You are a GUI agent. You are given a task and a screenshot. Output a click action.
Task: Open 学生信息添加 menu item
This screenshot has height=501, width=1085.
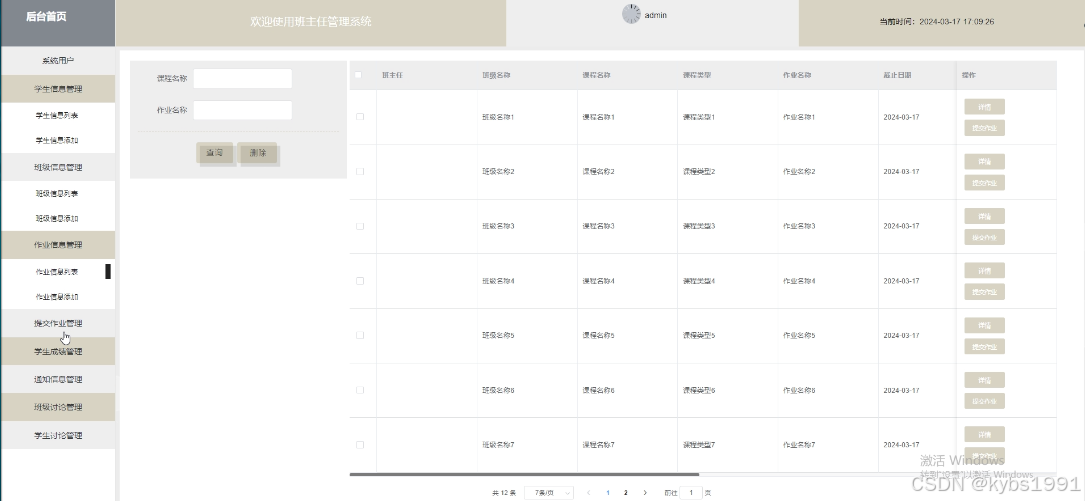coord(57,140)
